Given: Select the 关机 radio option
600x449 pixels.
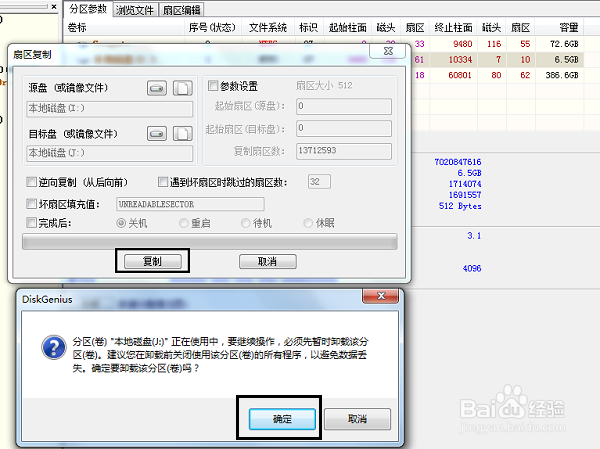Looking at the screenshot, I should coord(121,223).
